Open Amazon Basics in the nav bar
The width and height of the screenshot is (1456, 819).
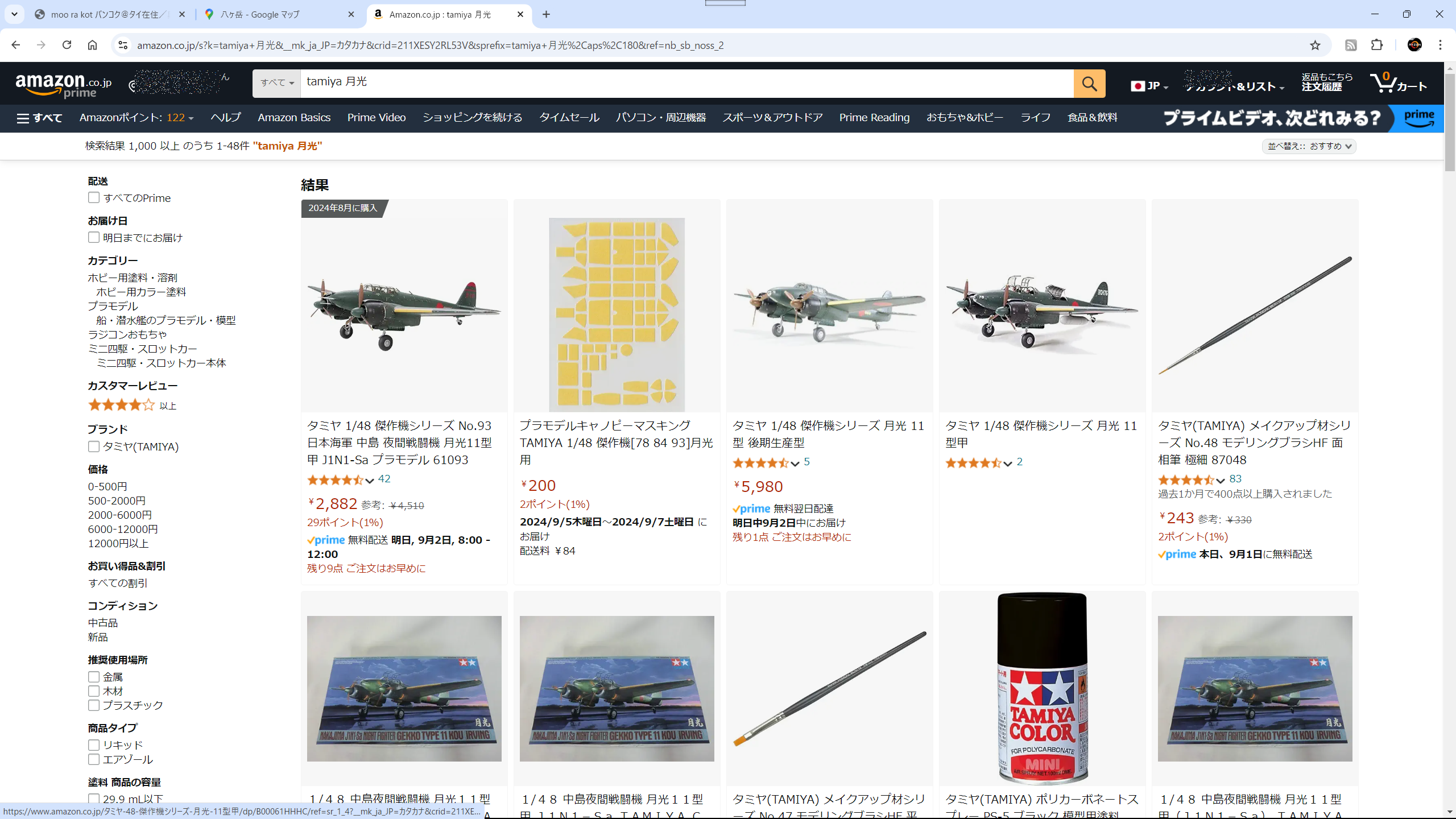click(294, 118)
